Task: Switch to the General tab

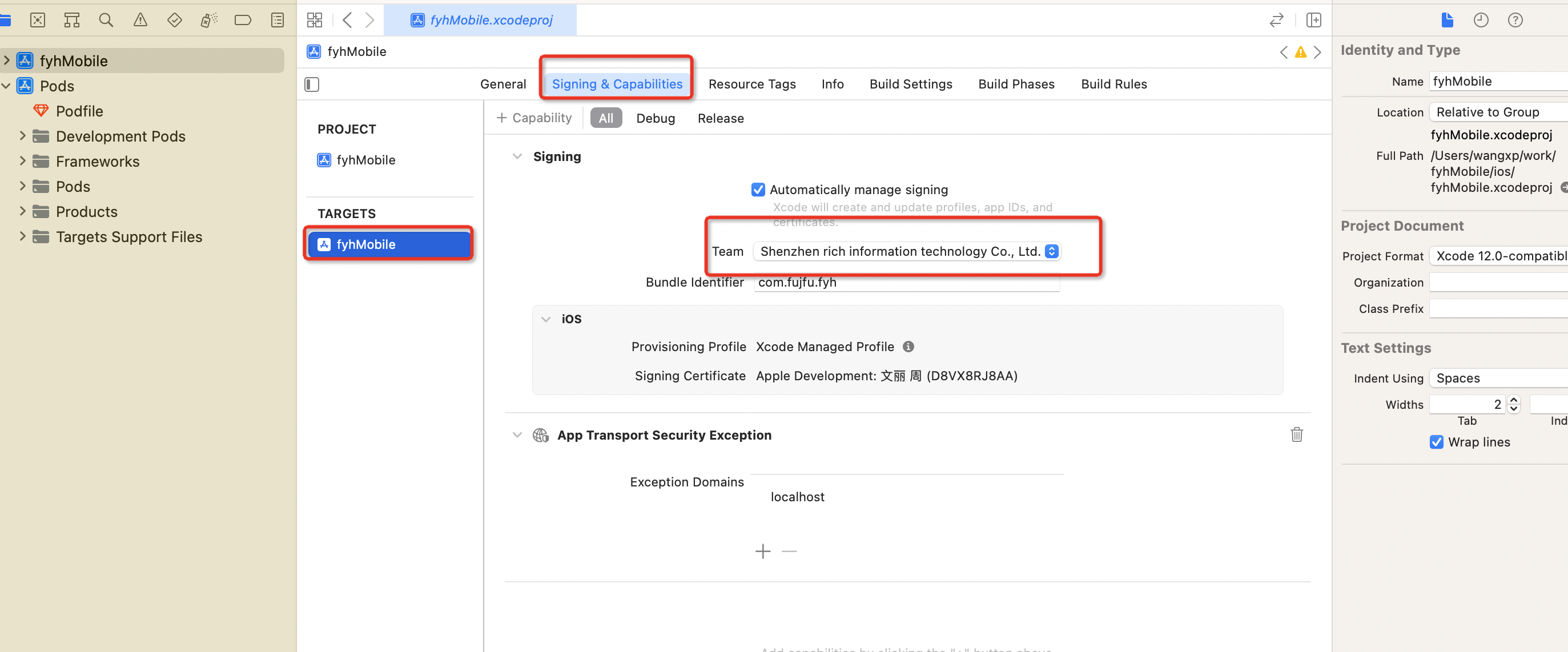Action: point(503,84)
